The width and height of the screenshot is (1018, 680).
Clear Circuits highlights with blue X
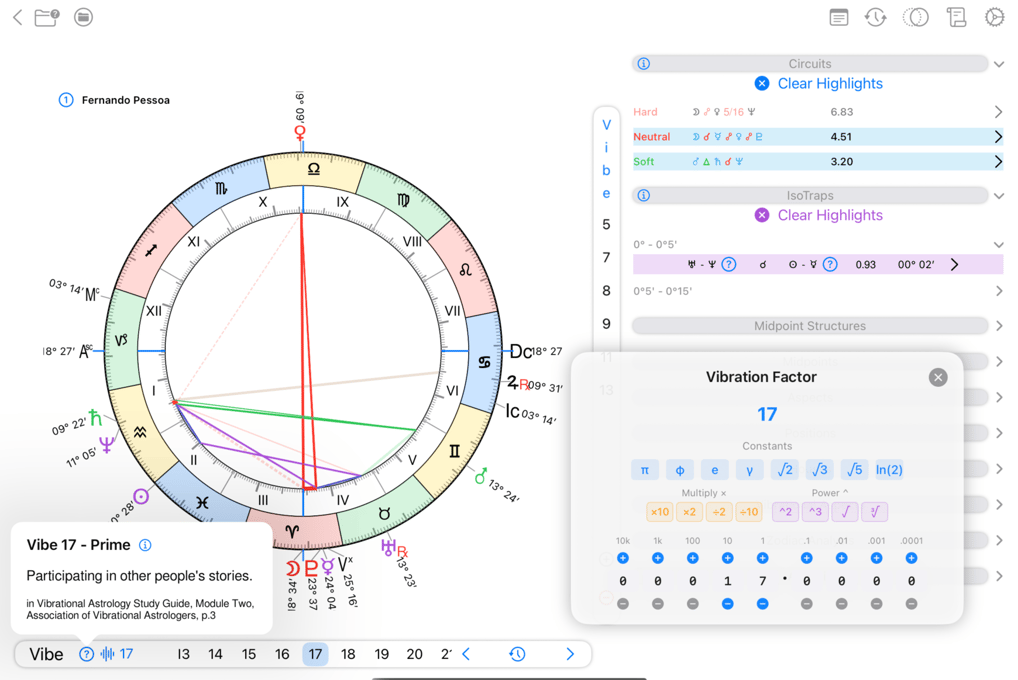click(762, 83)
